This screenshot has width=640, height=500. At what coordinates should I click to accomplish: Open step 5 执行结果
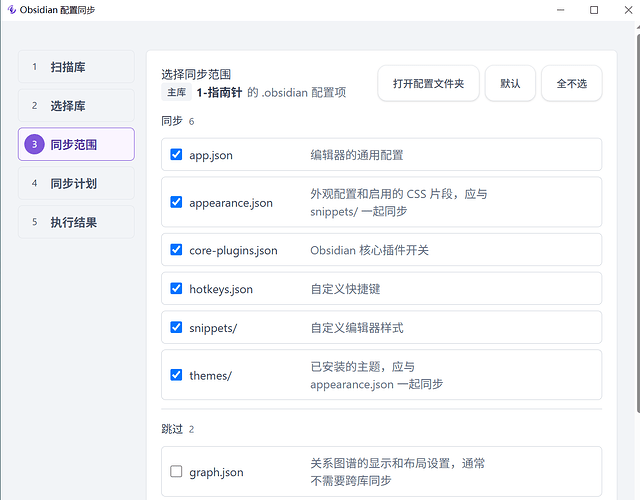76,222
